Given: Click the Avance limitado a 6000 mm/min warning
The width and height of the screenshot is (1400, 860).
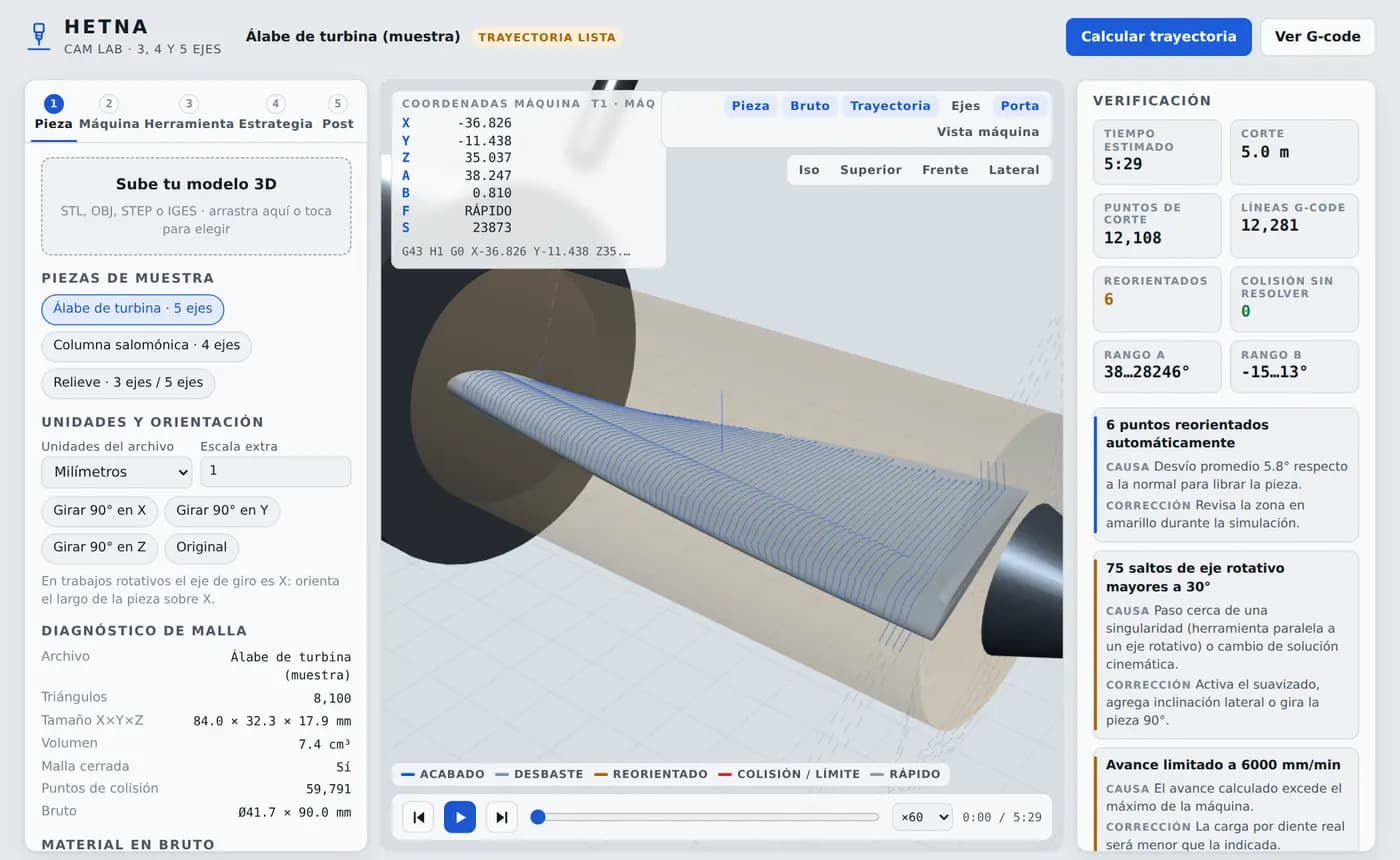Looking at the screenshot, I should (1226, 800).
